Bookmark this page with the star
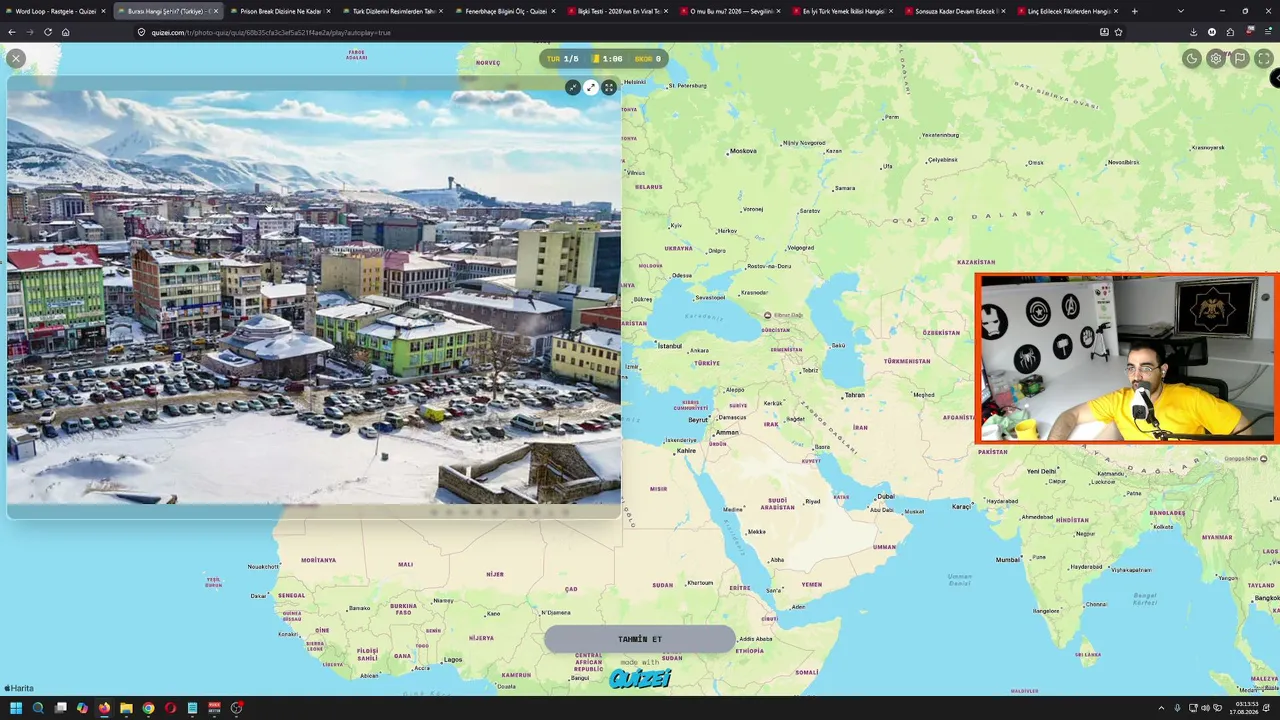The height and width of the screenshot is (720, 1280). click(x=1118, y=32)
